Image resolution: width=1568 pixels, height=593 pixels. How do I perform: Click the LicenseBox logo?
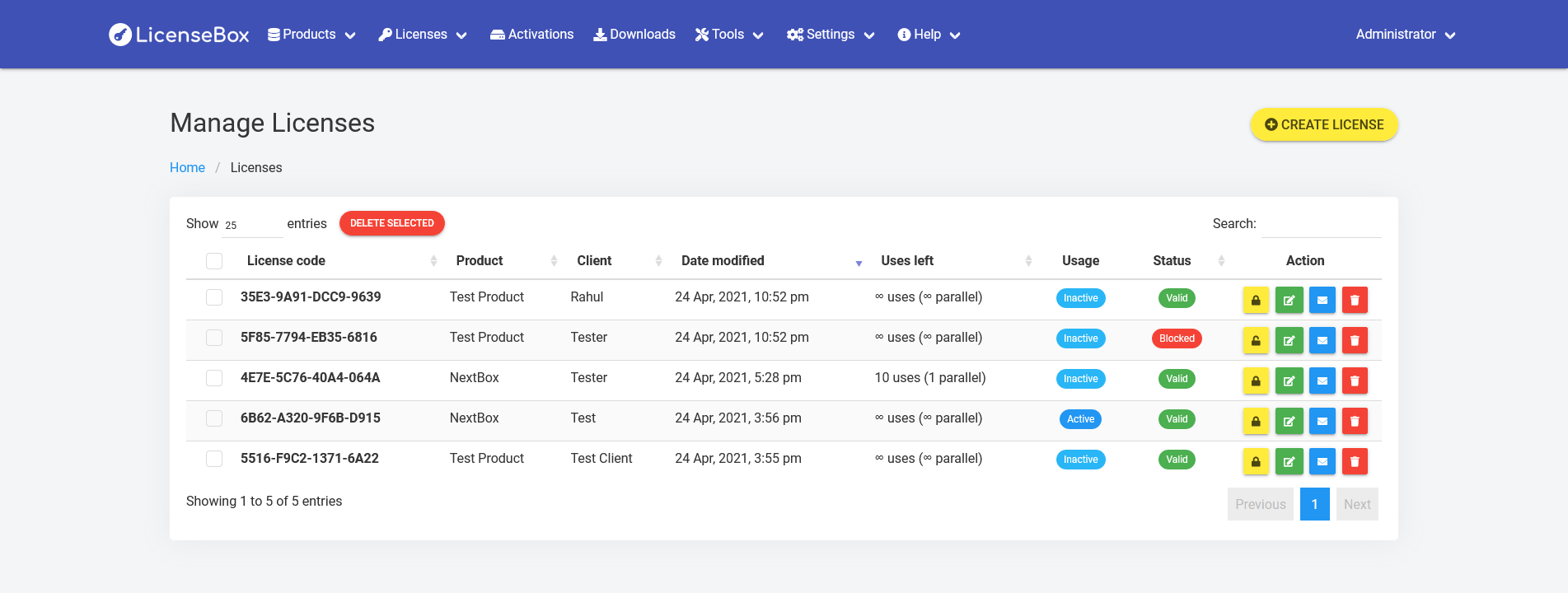click(x=179, y=35)
